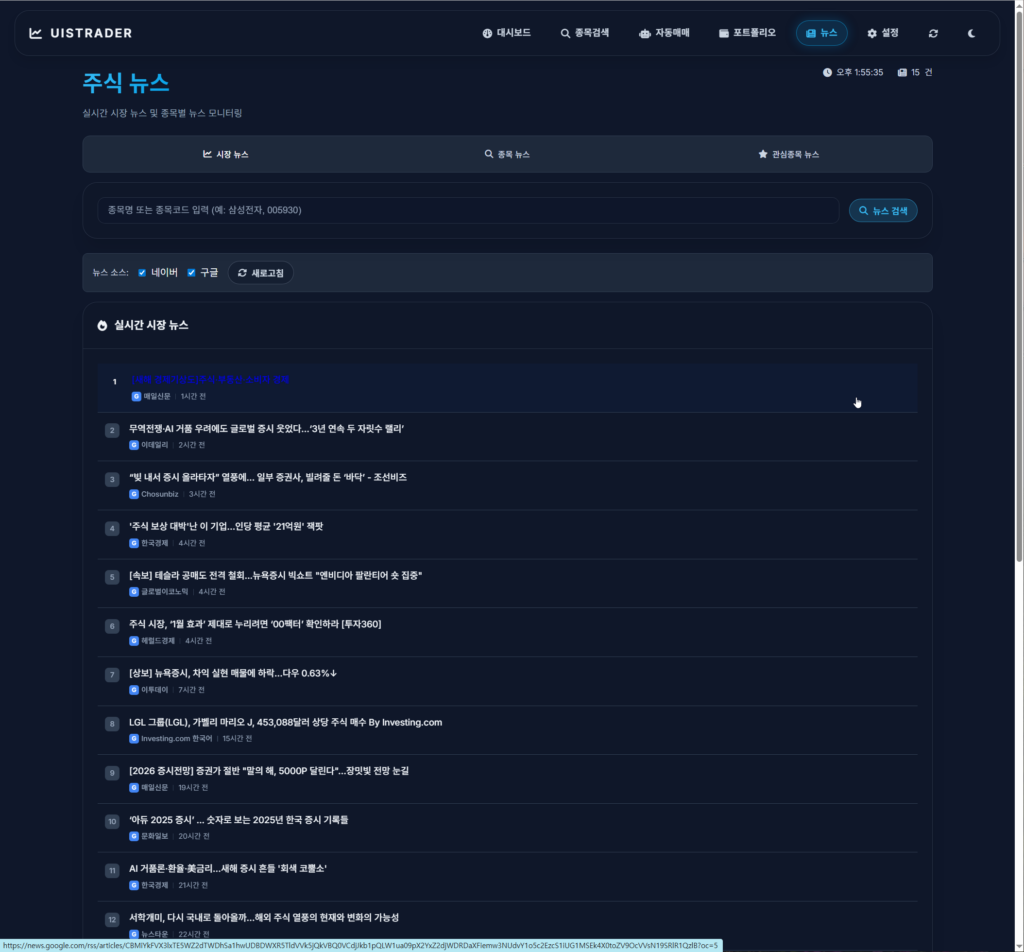Click the 새로고침 refresh button
Screen dimensions: 1024x952
click(x=260, y=272)
